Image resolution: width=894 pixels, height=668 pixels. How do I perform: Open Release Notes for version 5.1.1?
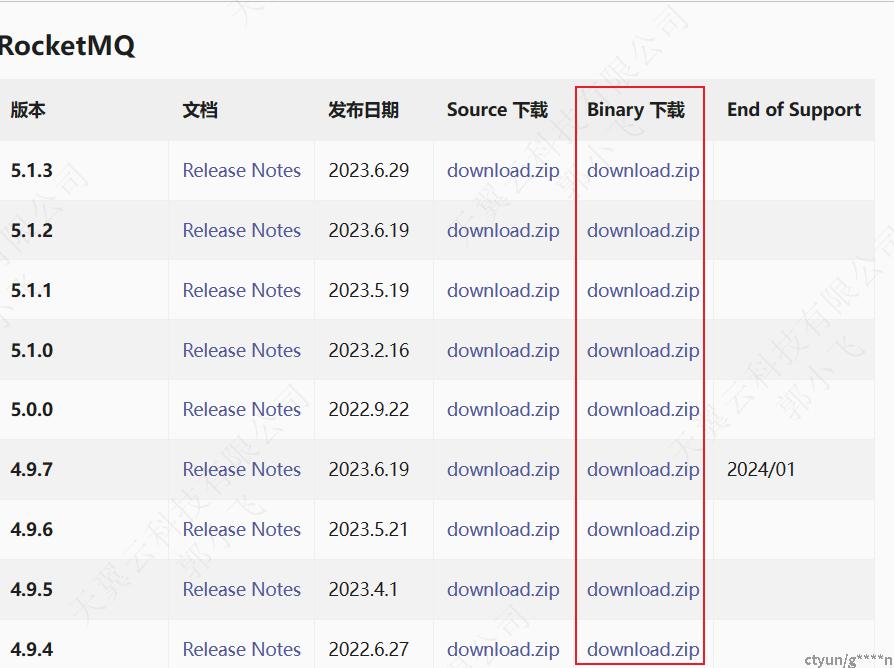[242, 290]
